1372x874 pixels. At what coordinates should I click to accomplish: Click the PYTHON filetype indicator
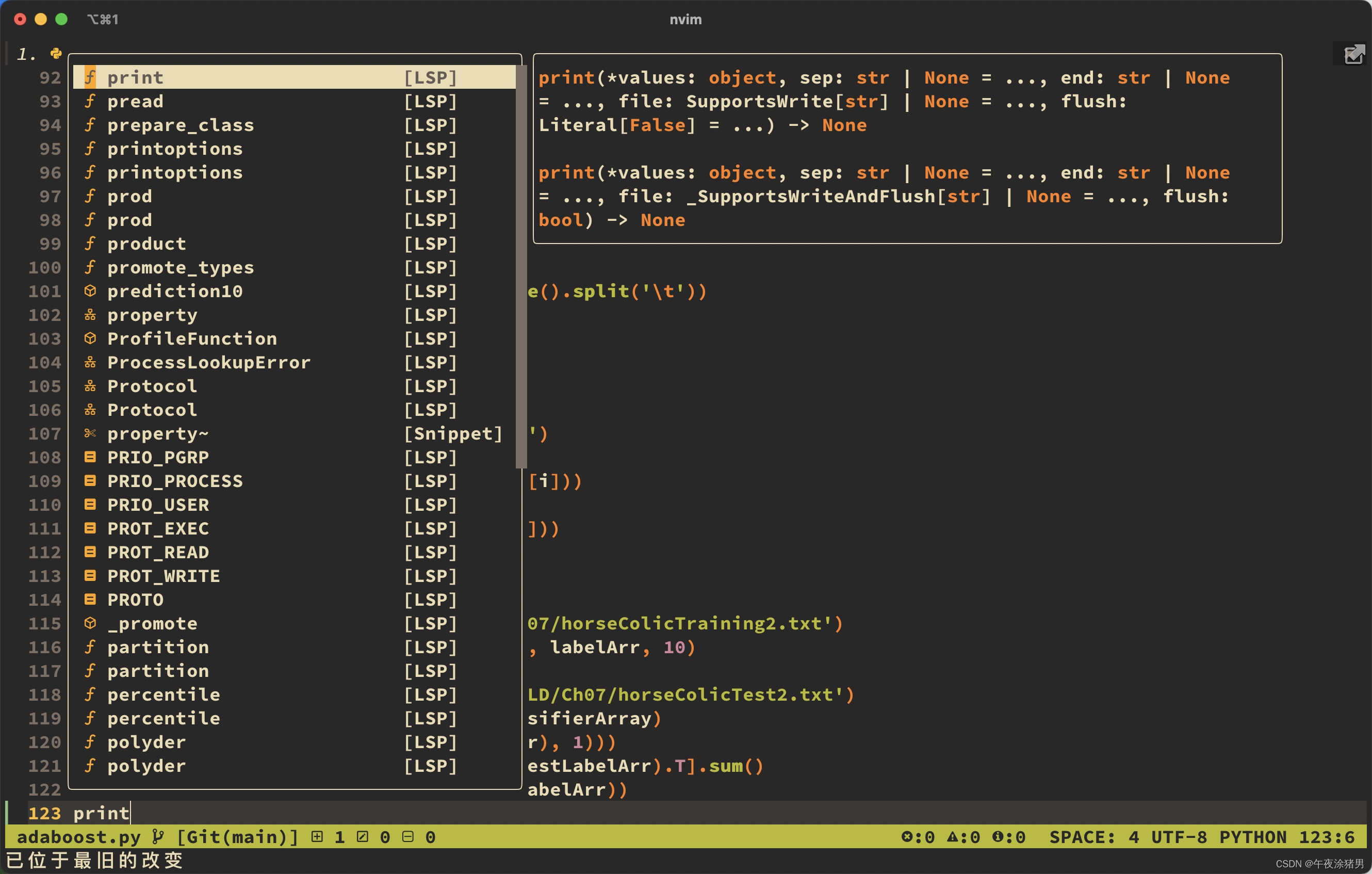coord(1253,836)
